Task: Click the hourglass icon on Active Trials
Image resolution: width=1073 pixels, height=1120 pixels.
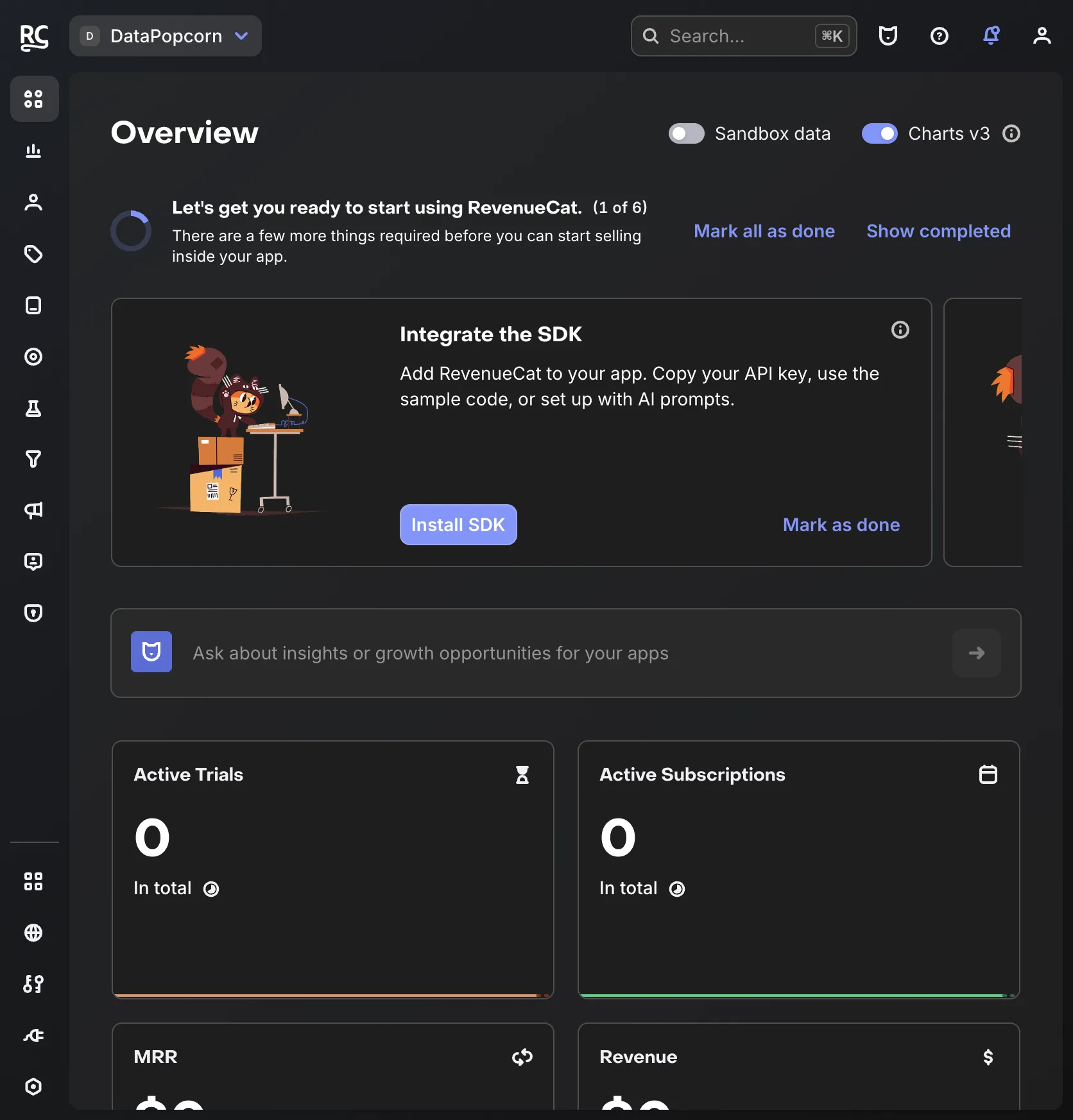Action: [x=522, y=775]
